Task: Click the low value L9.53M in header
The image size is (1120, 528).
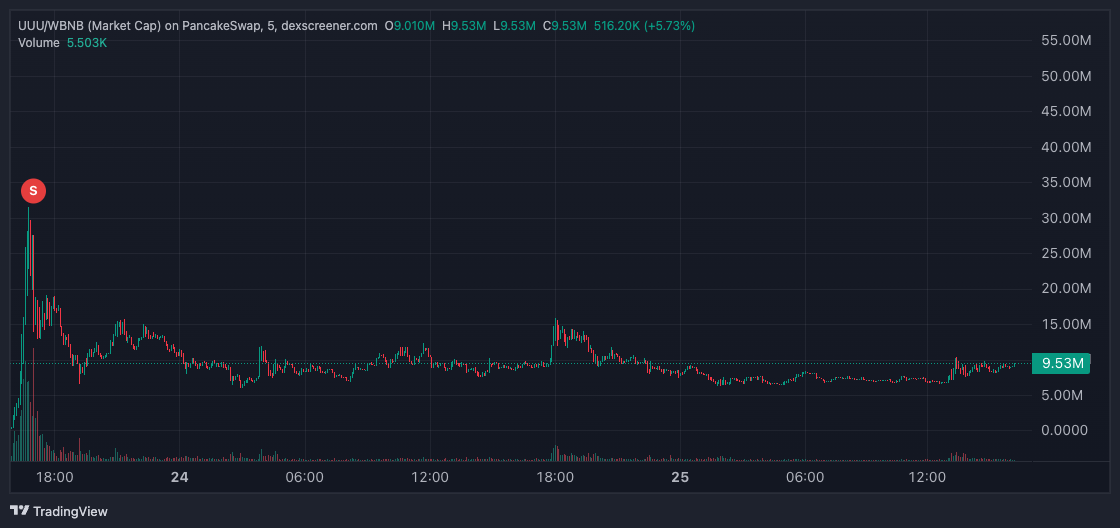Action: click(x=516, y=25)
